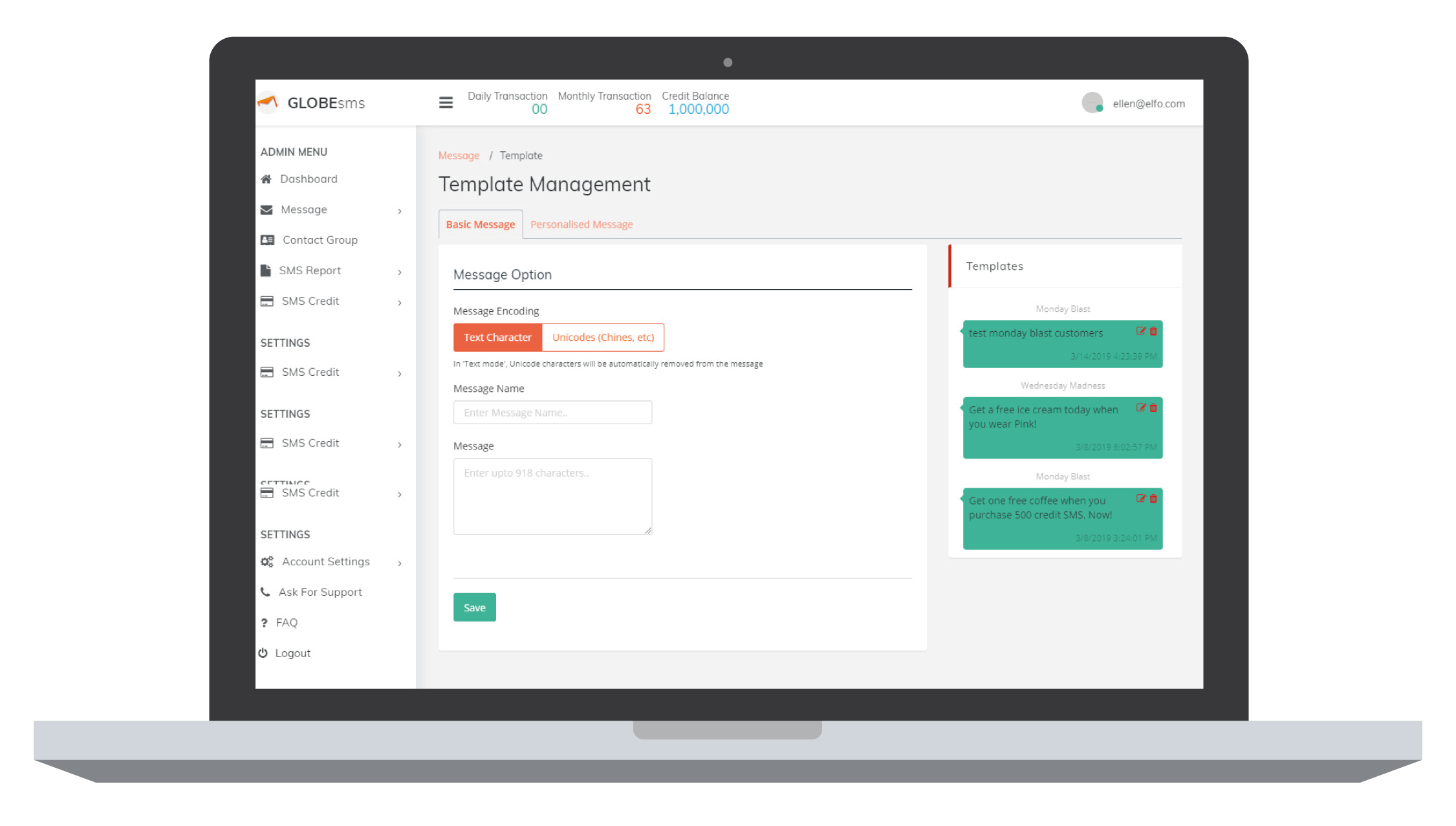Click the hamburger menu icon
Image resolution: width=1456 pixels, height=826 pixels.
[x=446, y=103]
